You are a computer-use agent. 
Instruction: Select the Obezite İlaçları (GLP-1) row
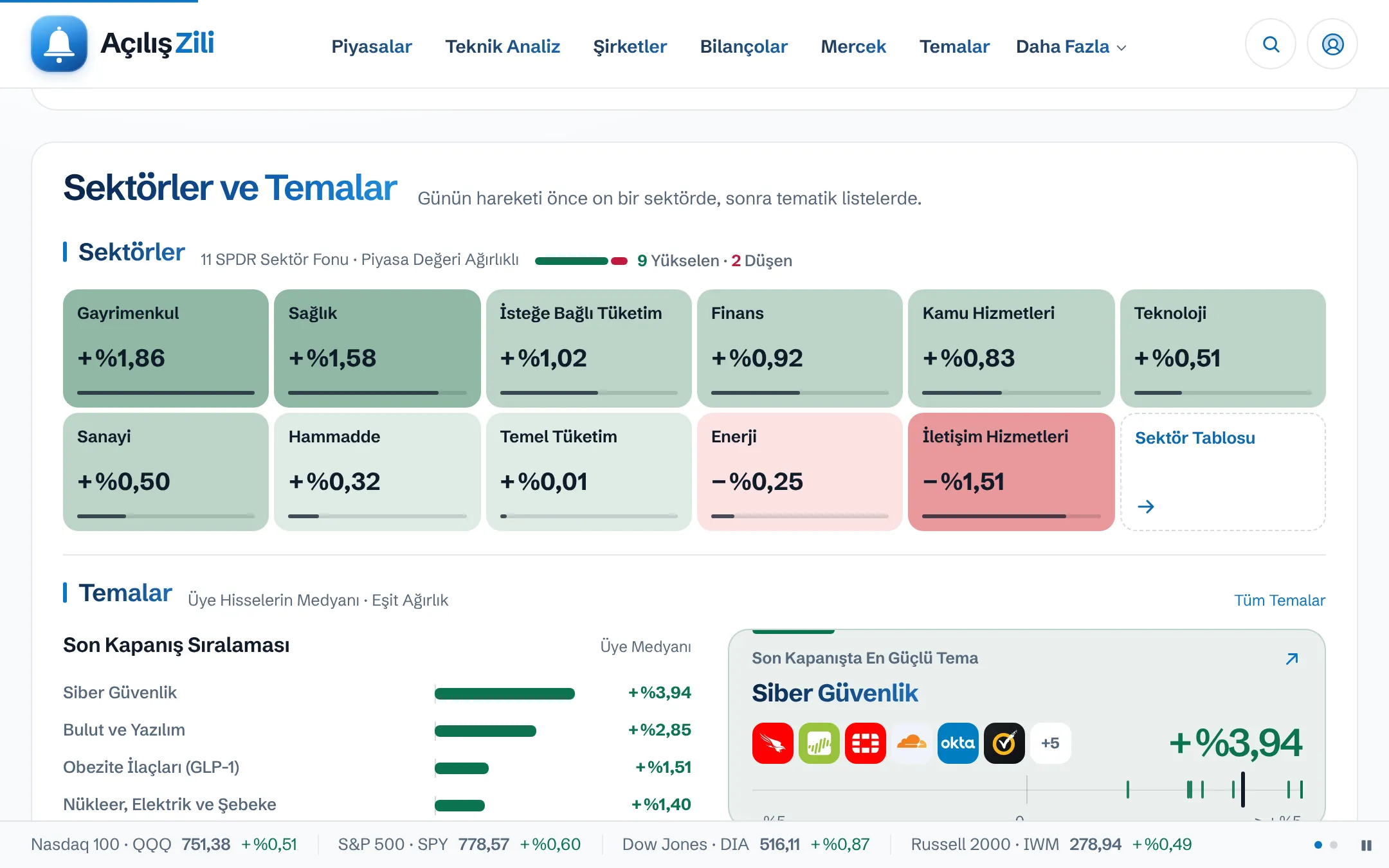tap(377, 768)
